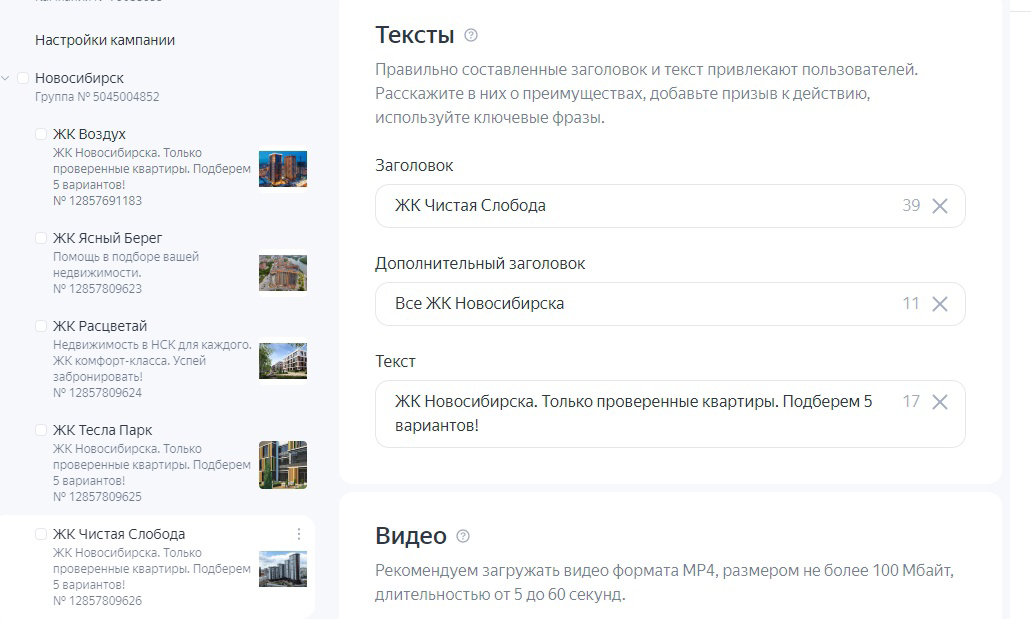Click the ЖК Расцветай thumbnail image
This screenshot has width=1031, height=619.
point(283,360)
